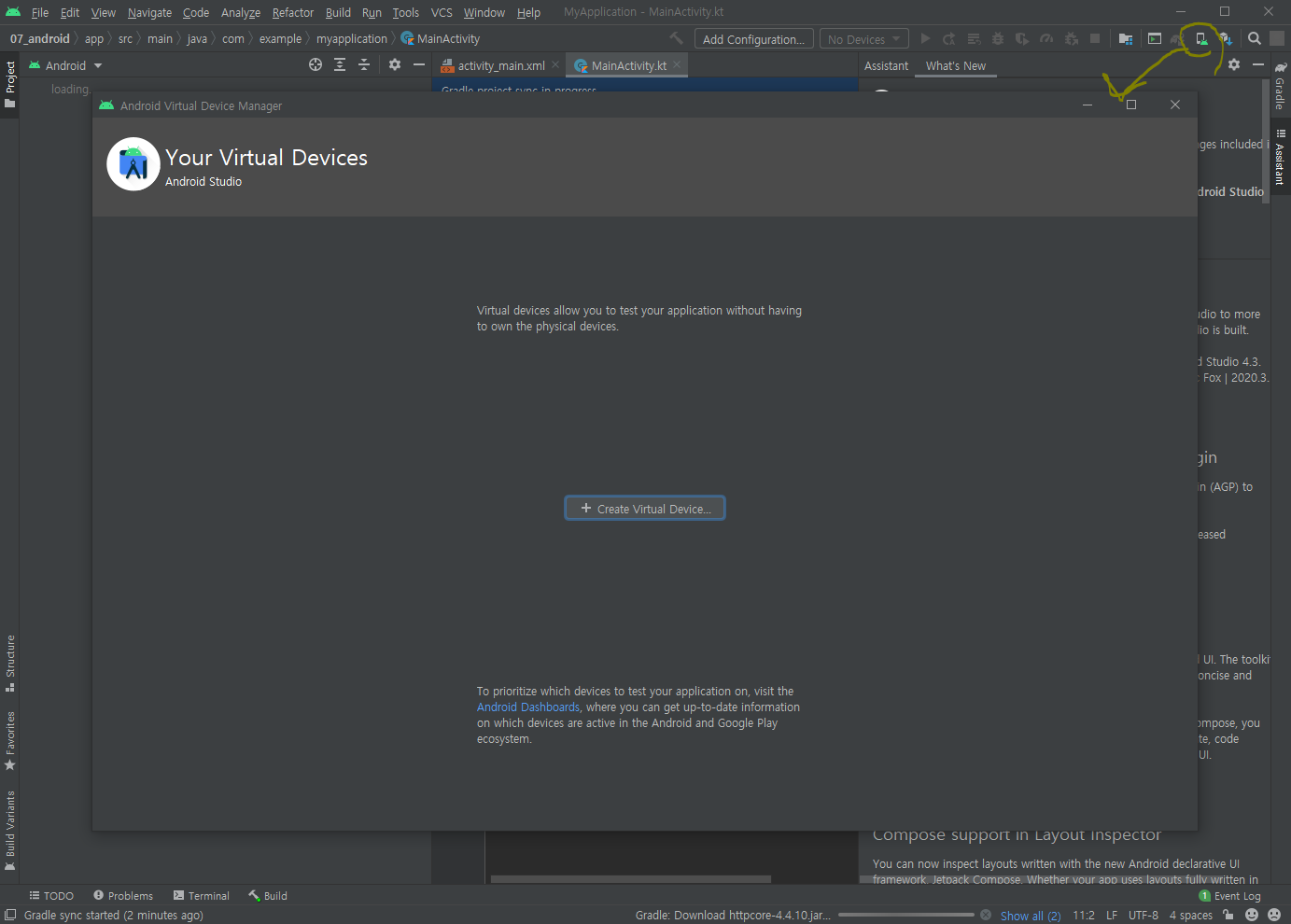The height and width of the screenshot is (924, 1291).
Task: Click the happy smiley feedback icon
Action: coord(1252,915)
